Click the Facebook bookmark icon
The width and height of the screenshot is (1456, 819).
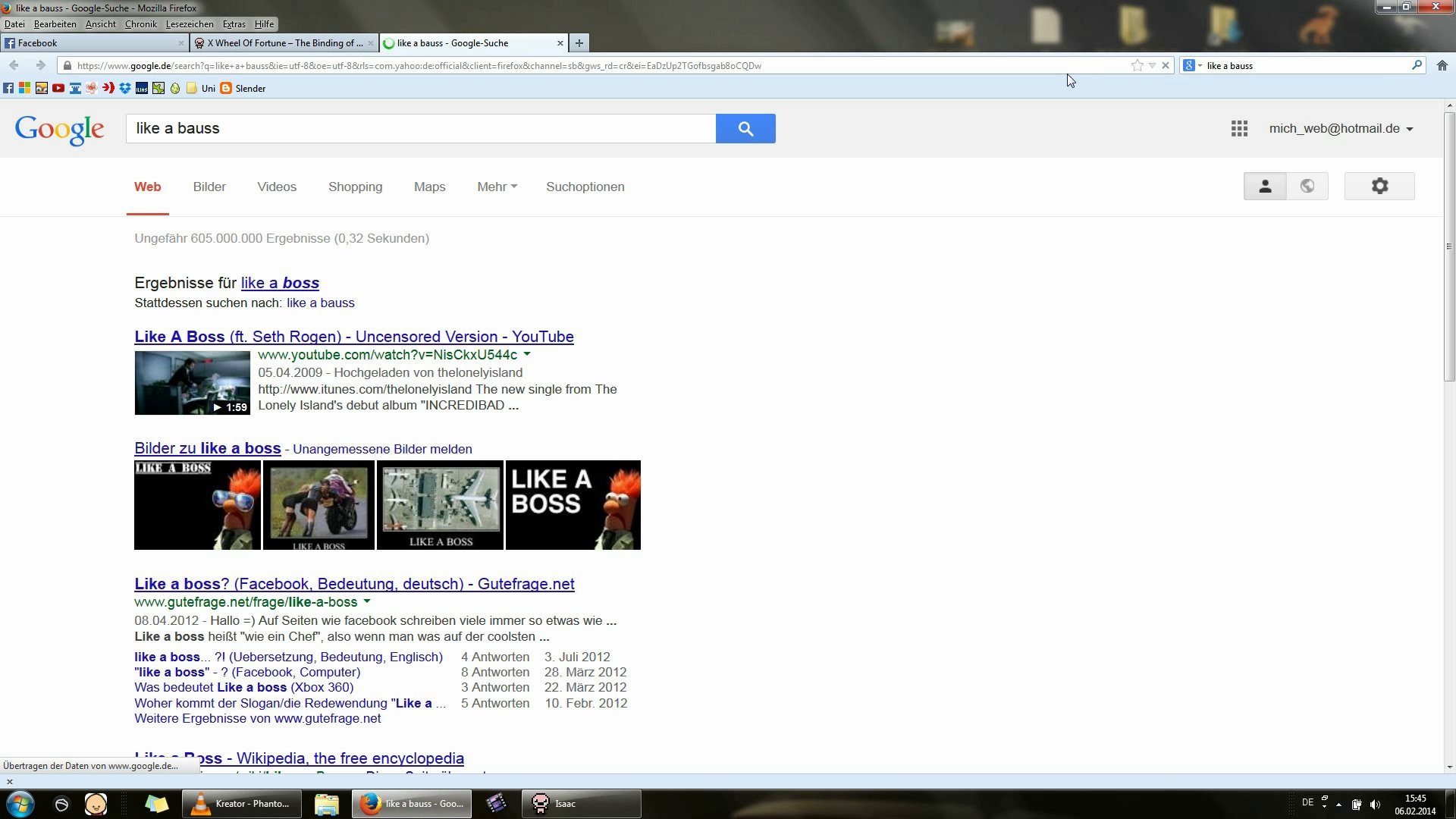click(8, 89)
